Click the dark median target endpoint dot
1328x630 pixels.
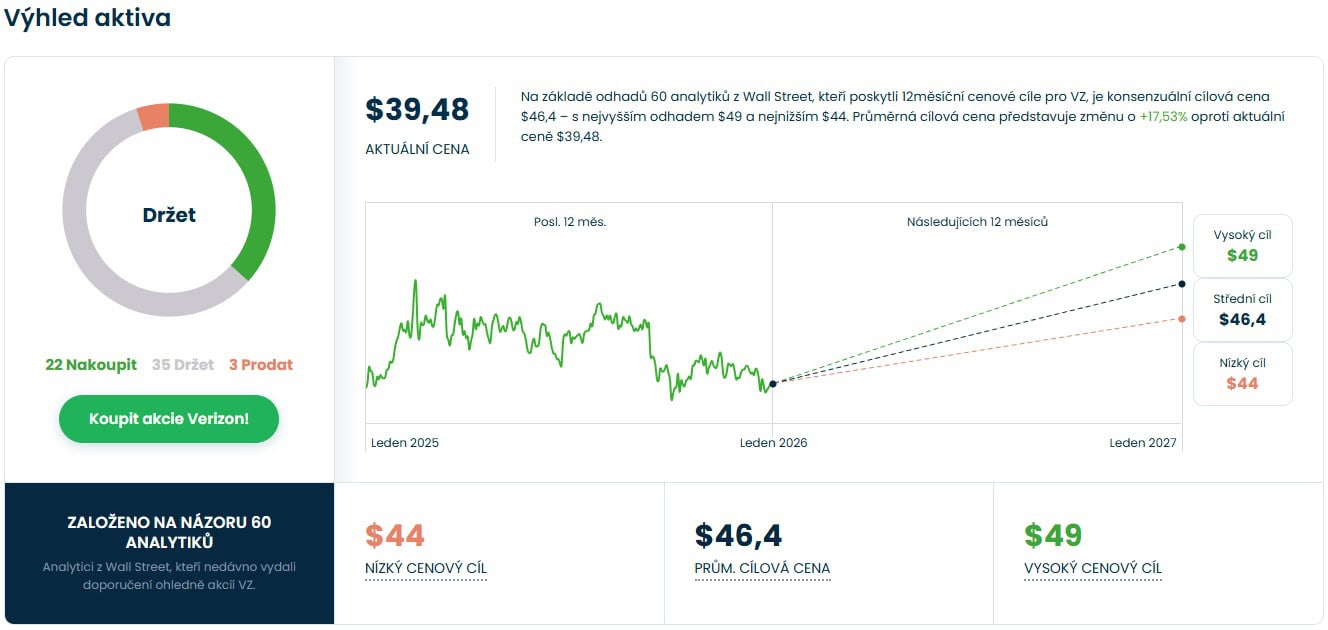[1182, 284]
